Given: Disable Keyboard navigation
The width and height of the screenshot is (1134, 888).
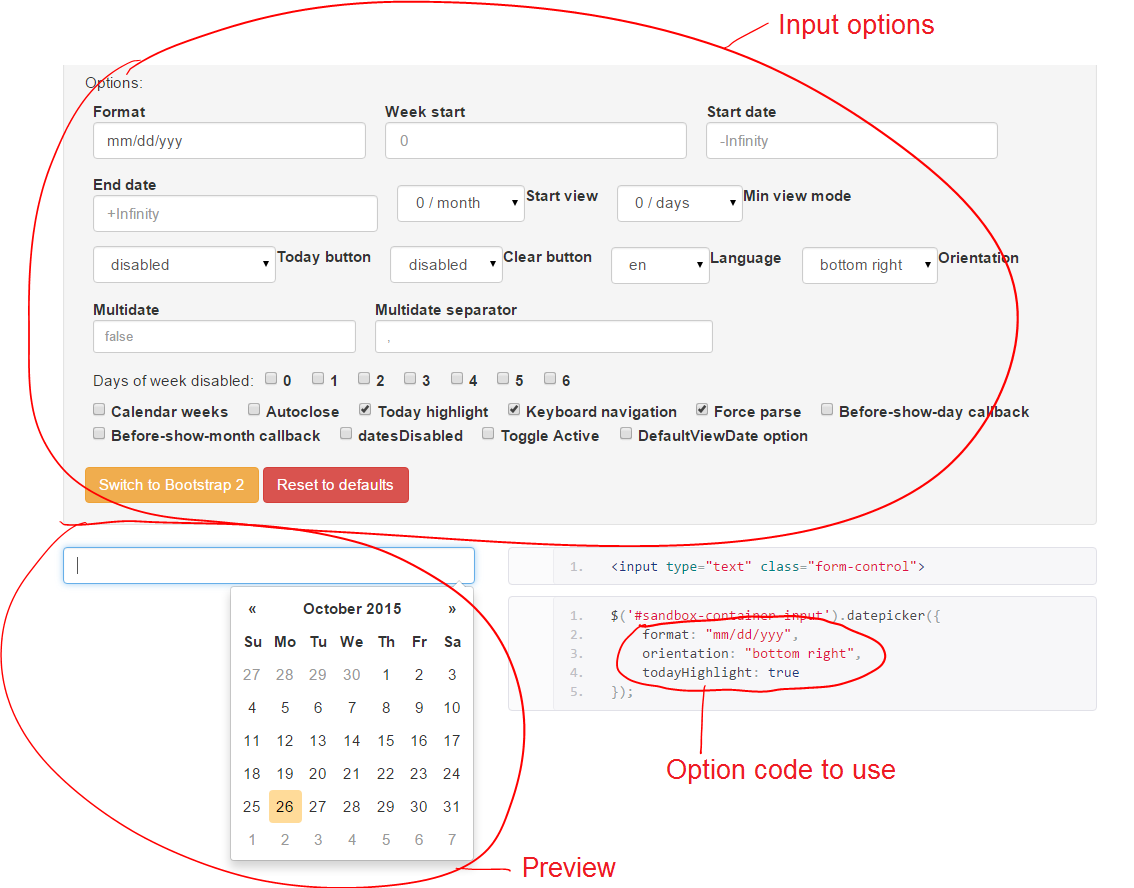Looking at the screenshot, I should 513,408.
